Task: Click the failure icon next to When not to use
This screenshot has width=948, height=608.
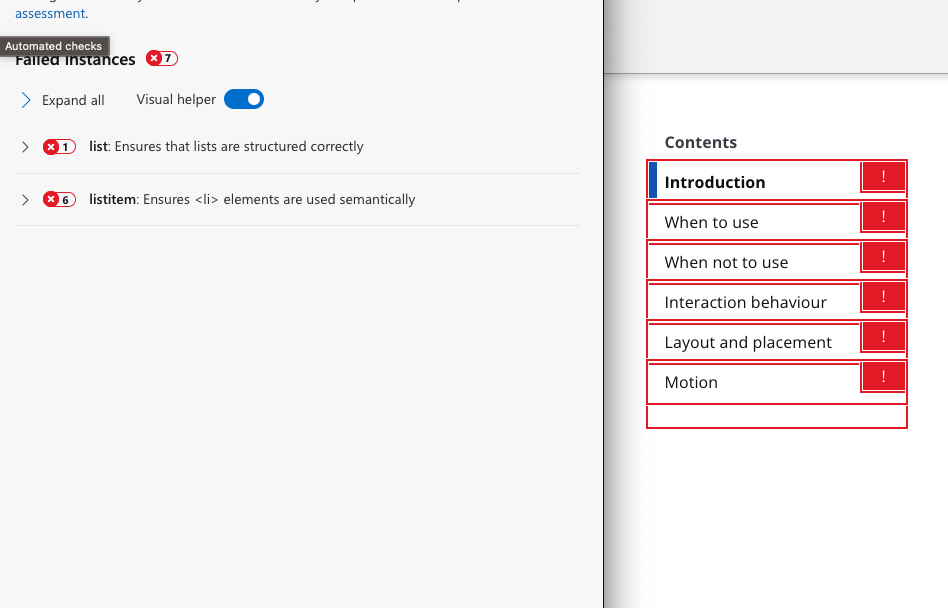Action: click(883, 256)
